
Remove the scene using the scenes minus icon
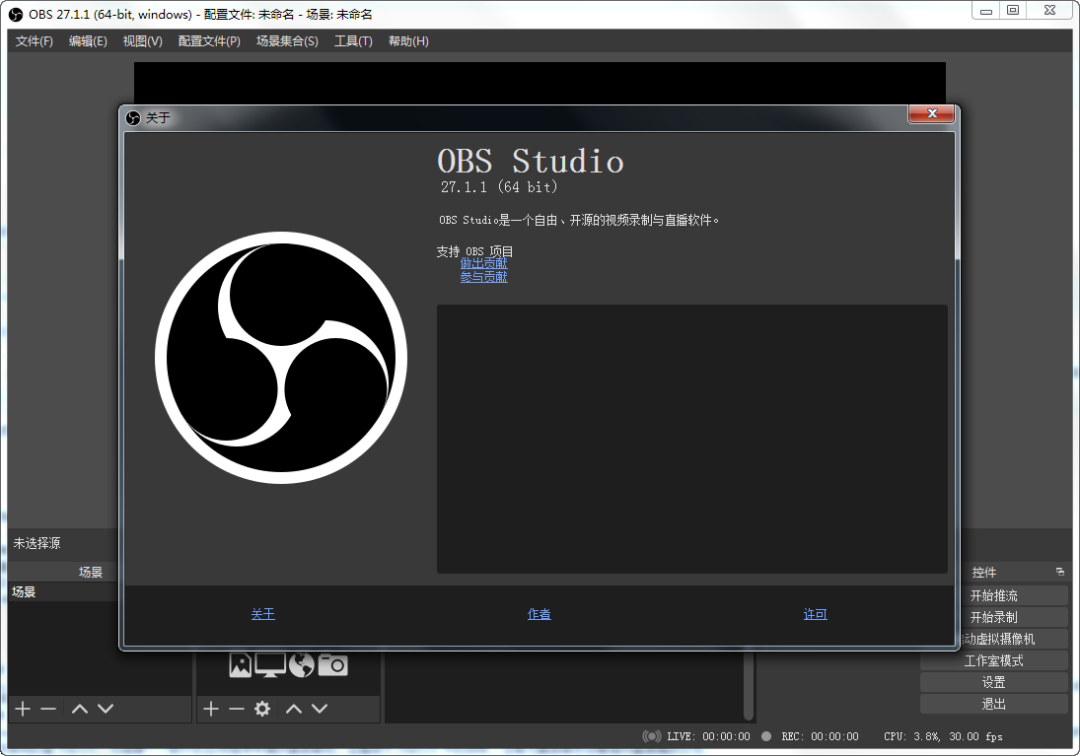(x=48, y=709)
